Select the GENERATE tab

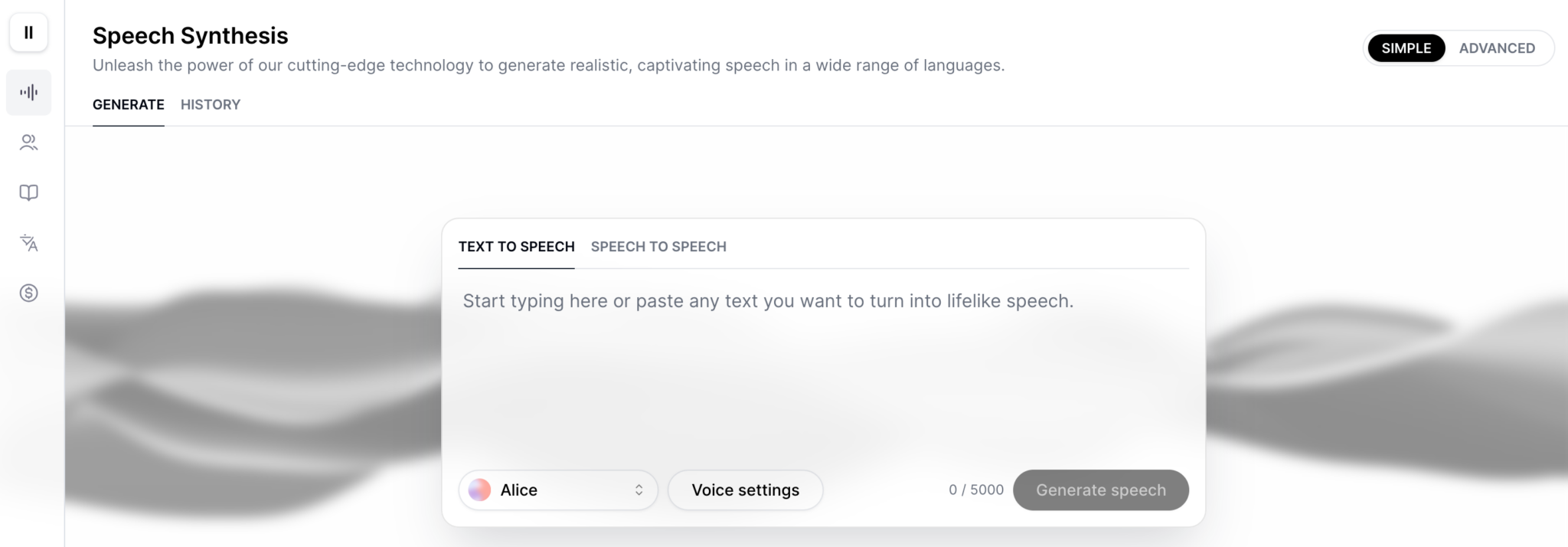pos(129,104)
